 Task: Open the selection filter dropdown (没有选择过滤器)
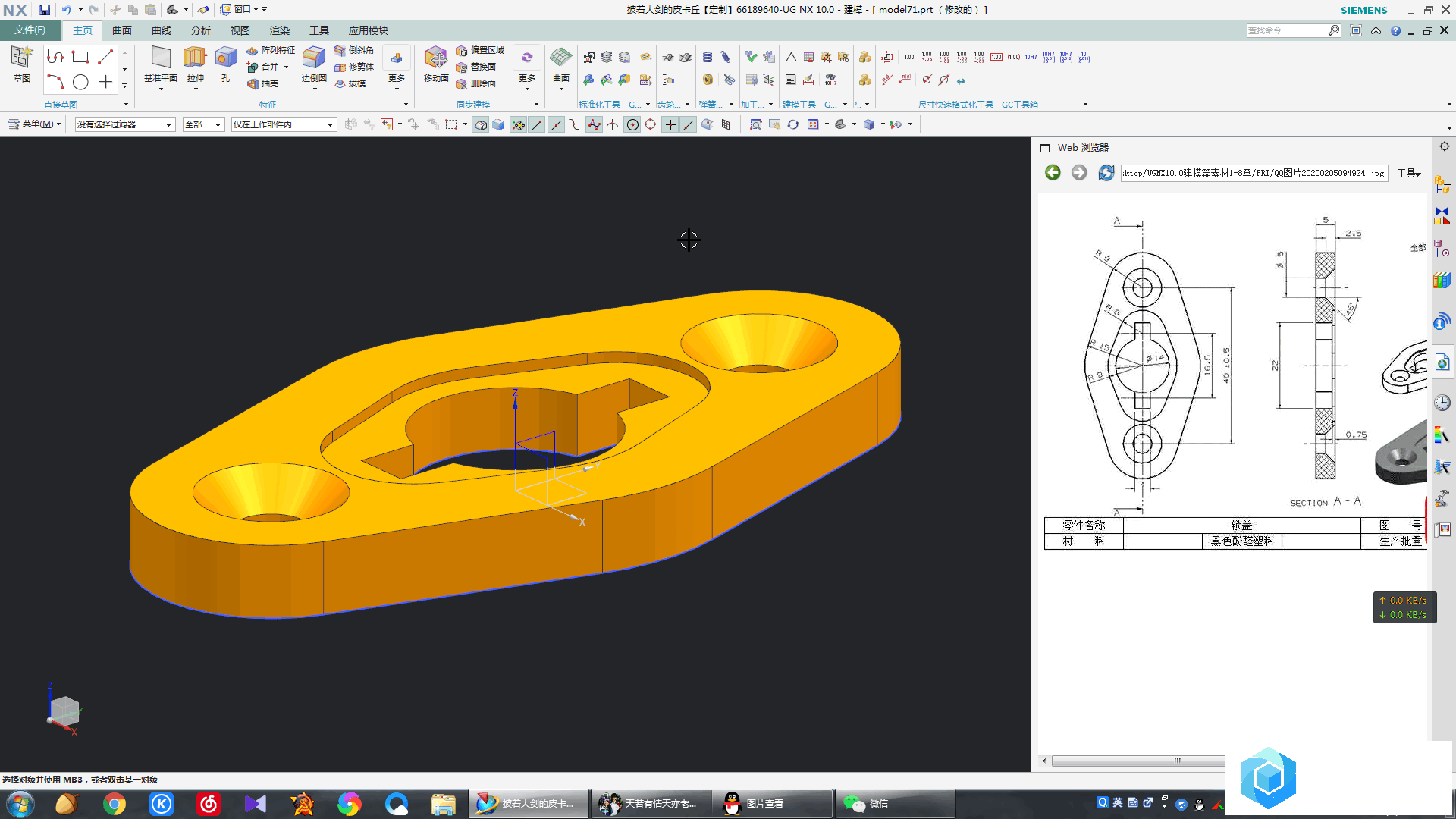[125, 124]
